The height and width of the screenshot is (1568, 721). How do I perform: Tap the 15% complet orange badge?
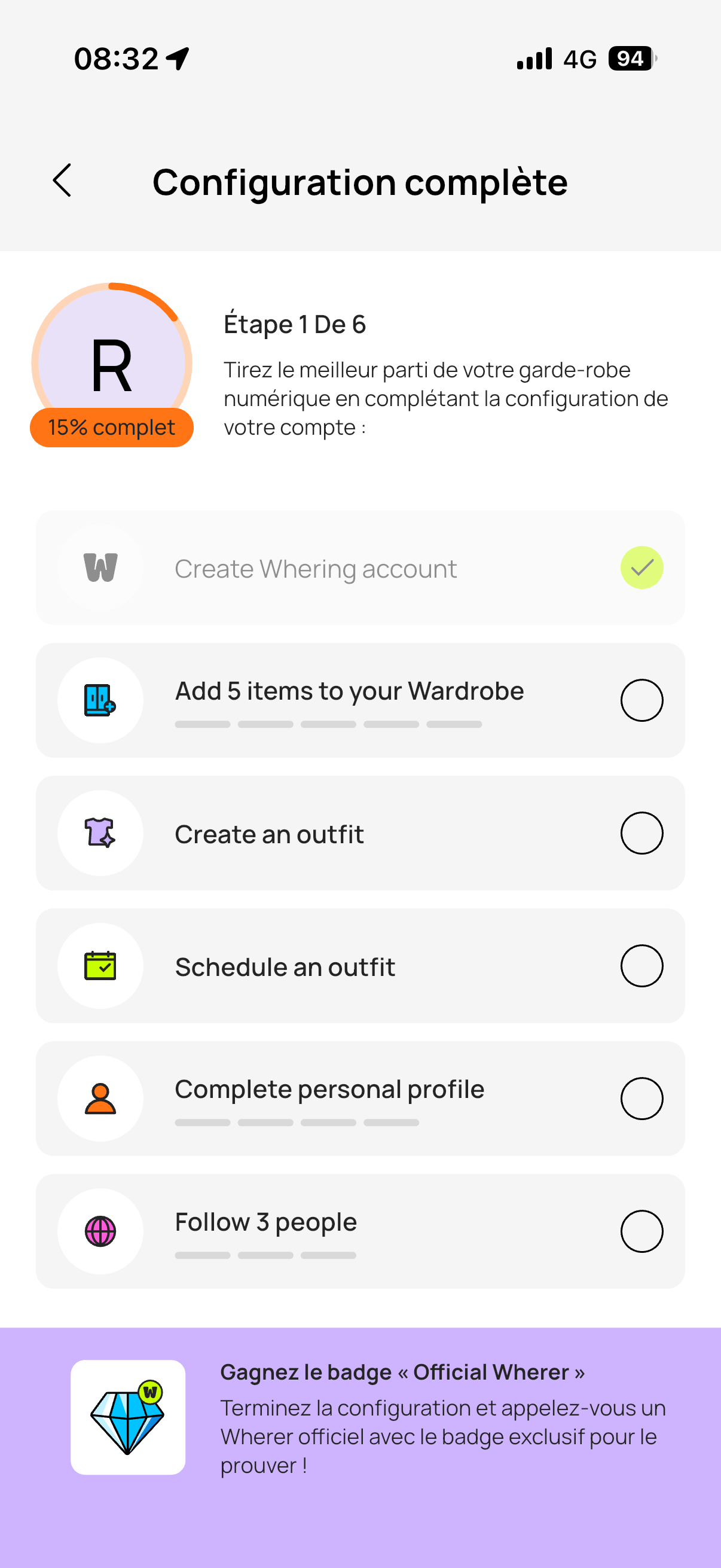(112, 428)
